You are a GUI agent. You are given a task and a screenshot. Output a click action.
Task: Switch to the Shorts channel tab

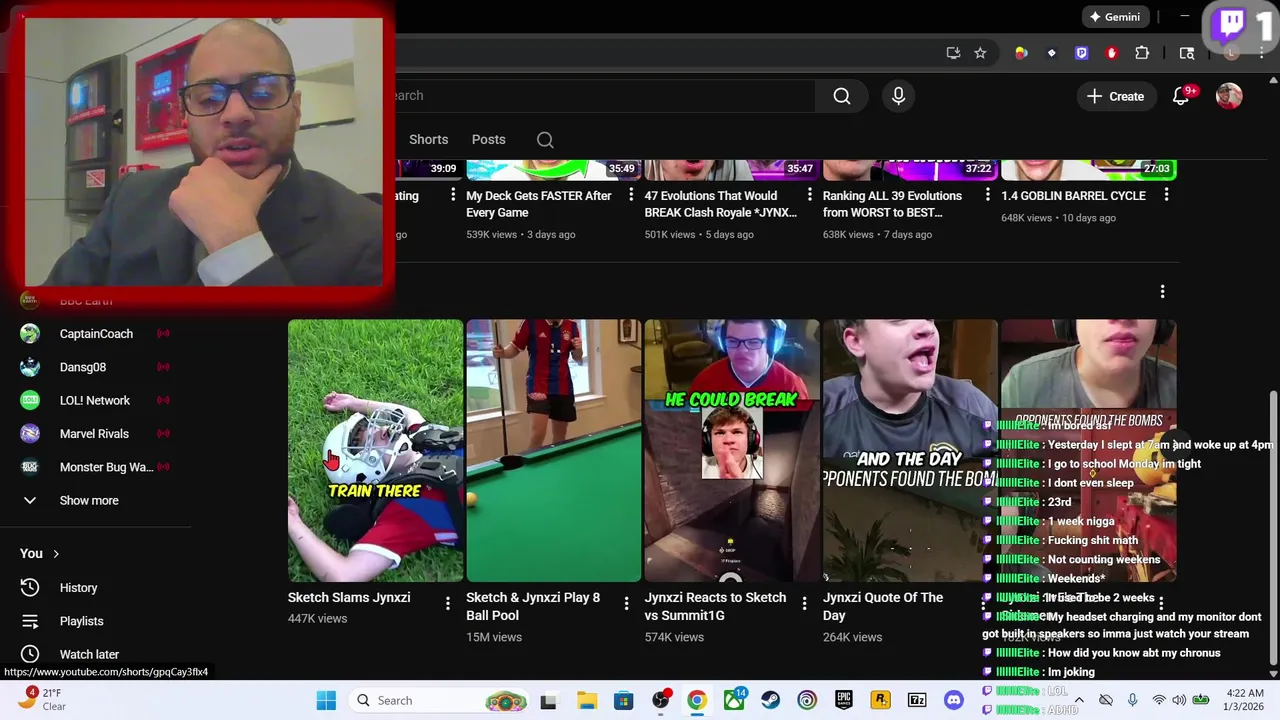point(428,140)
